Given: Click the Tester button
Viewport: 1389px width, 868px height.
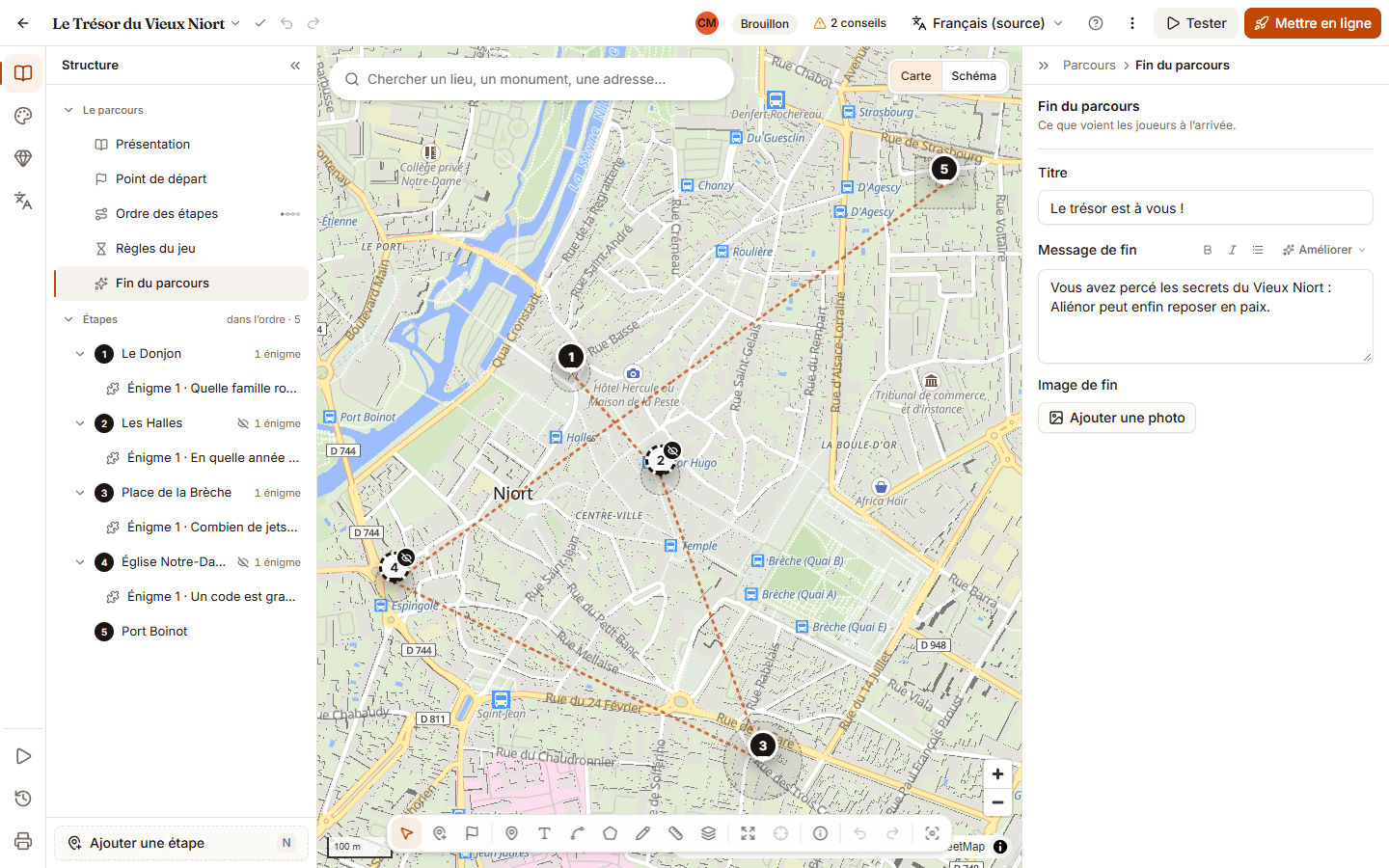Looking at the screenshot, I should pyautogui.click(x=1197, y=23).
